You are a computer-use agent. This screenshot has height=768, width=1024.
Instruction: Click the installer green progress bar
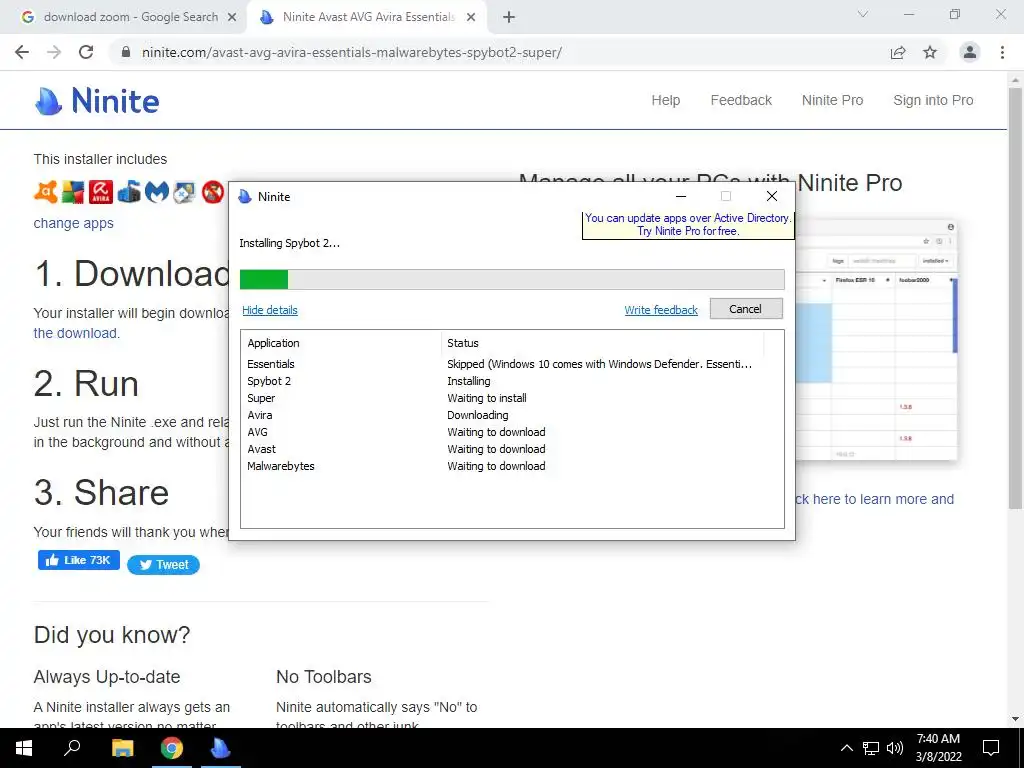click(512, 279)
